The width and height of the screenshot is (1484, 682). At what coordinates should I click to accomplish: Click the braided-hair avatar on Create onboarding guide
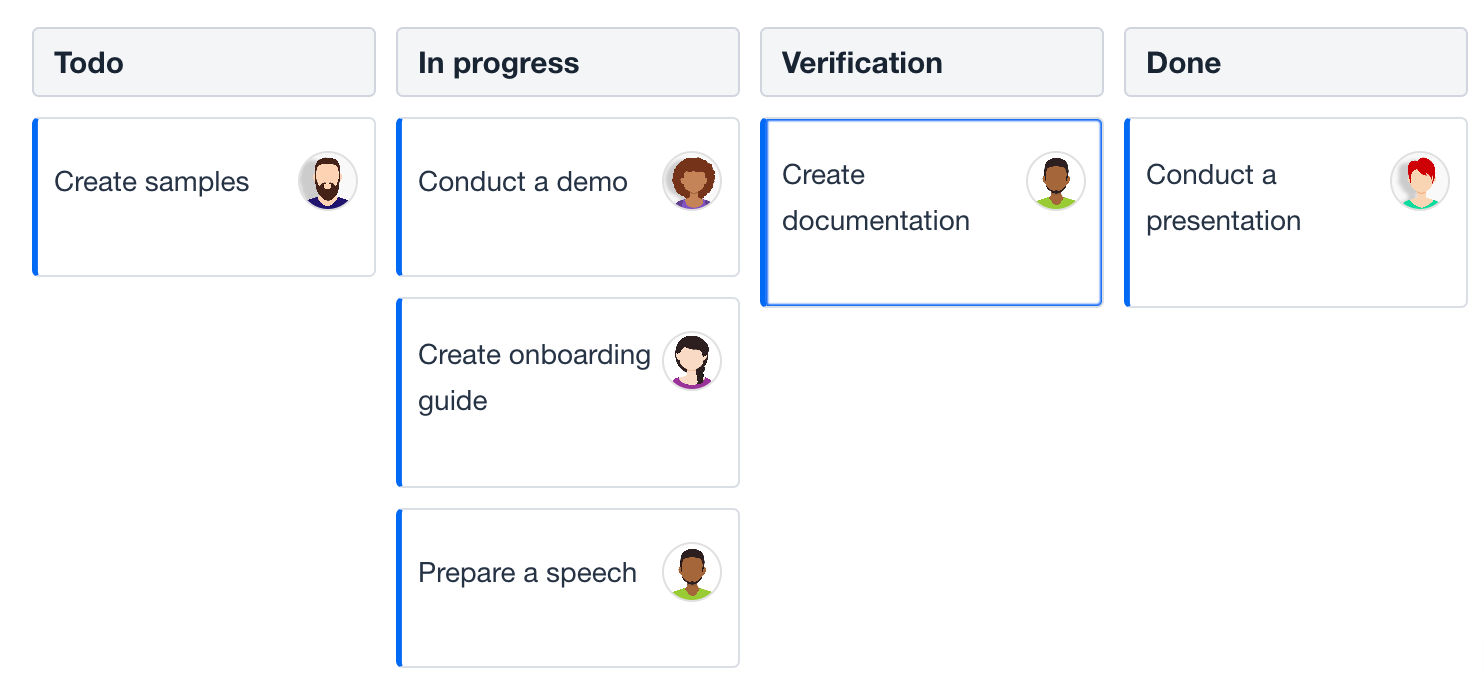[x=692, y=361]
